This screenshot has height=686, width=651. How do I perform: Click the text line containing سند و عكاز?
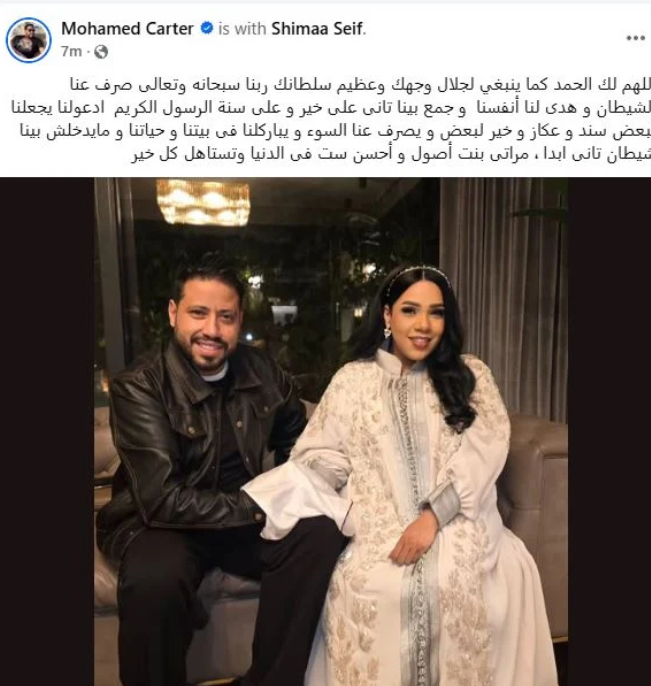(x=336, y=132)
